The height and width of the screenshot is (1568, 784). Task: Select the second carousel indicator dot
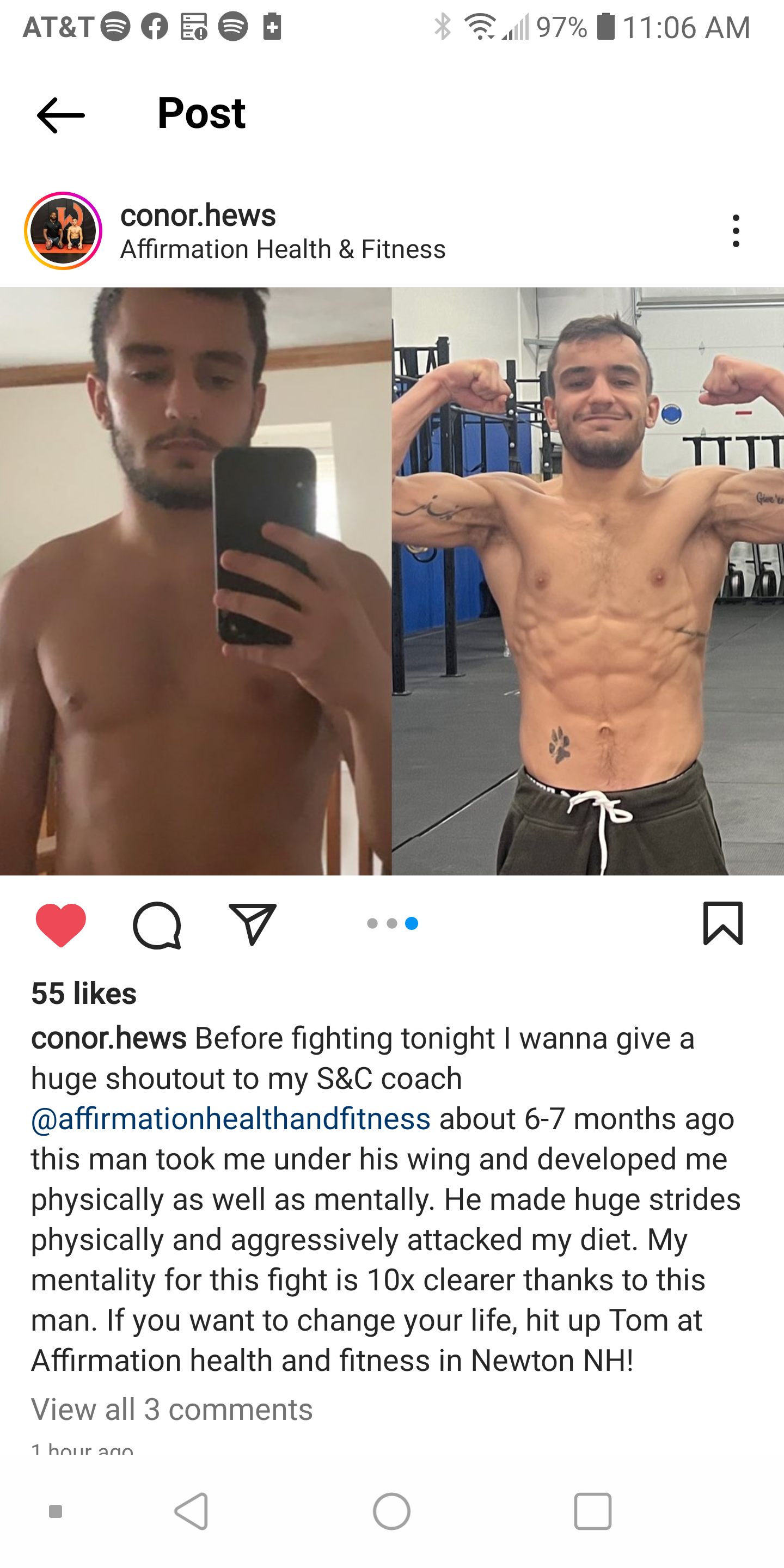point(392,923)
